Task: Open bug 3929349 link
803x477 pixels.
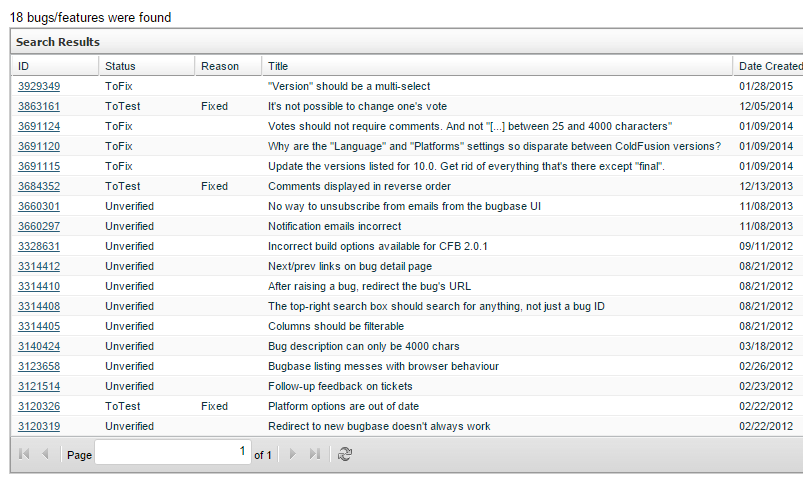Action: [39, 86]
